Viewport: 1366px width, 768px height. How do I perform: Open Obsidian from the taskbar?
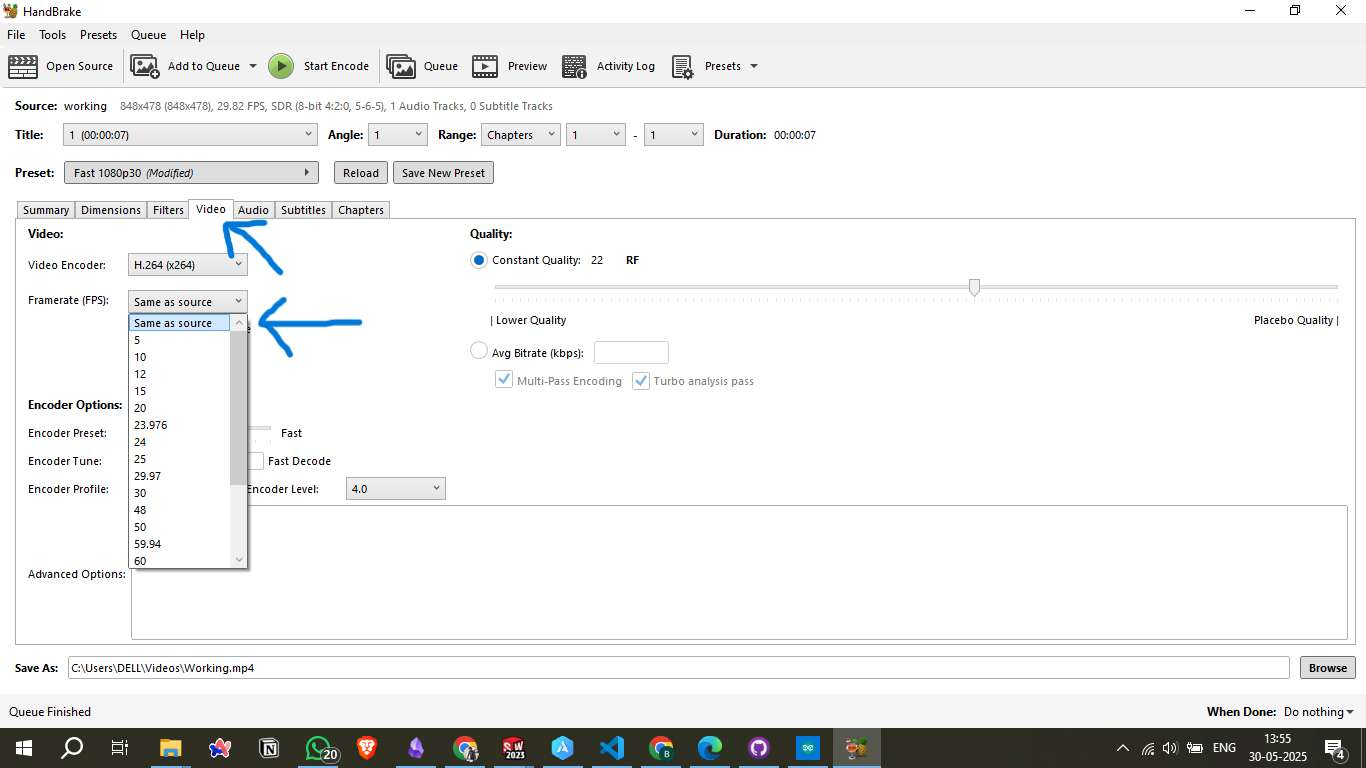click(416, 748)
